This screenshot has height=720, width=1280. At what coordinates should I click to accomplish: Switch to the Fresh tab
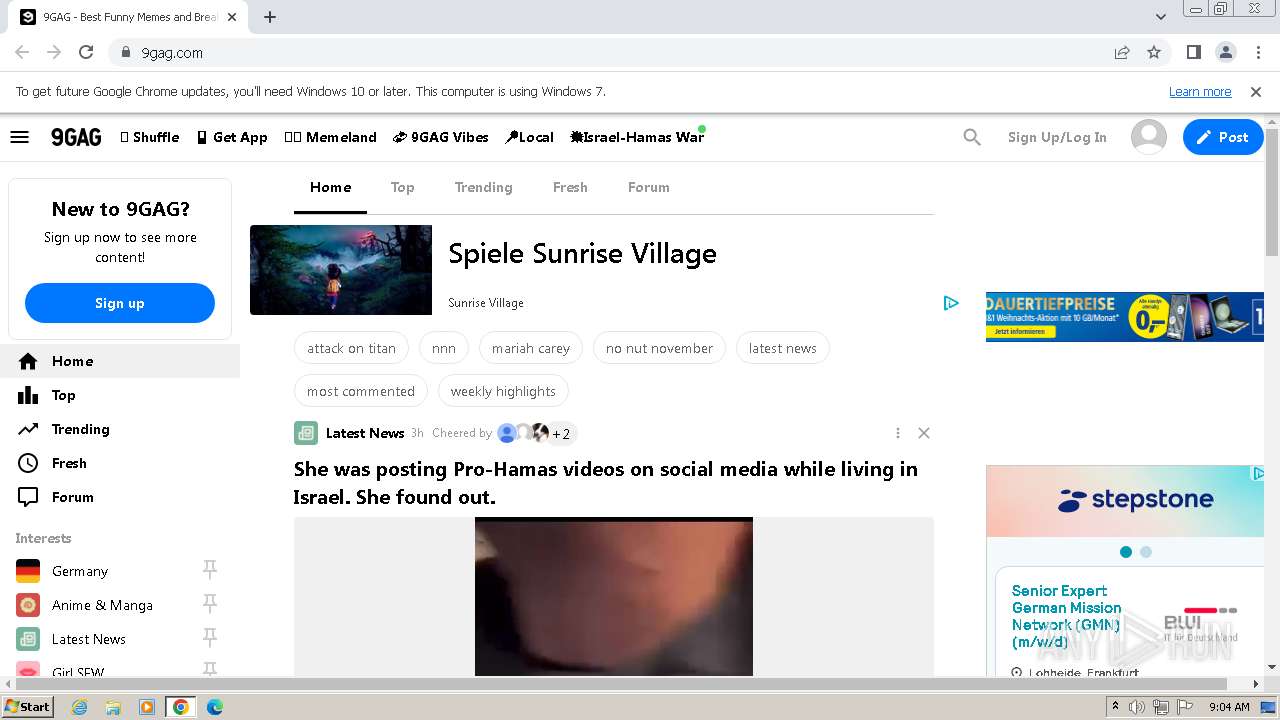570,187
